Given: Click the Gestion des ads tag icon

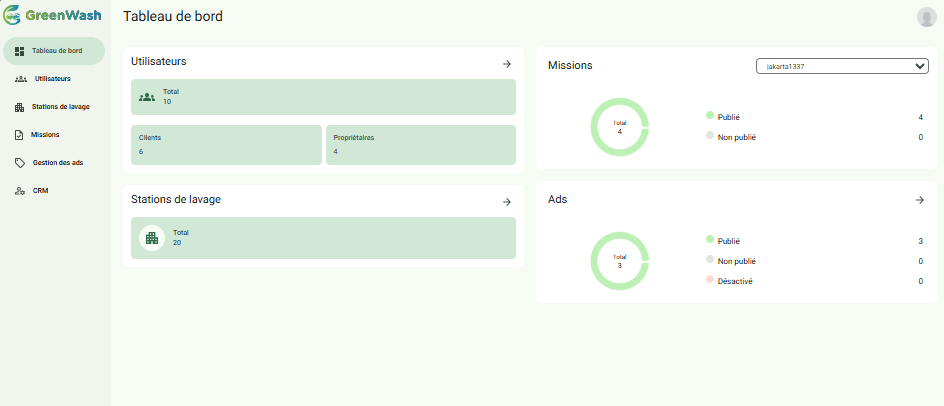Looking at the screenshot, I should pyautogui.click(x=20, y=163).
